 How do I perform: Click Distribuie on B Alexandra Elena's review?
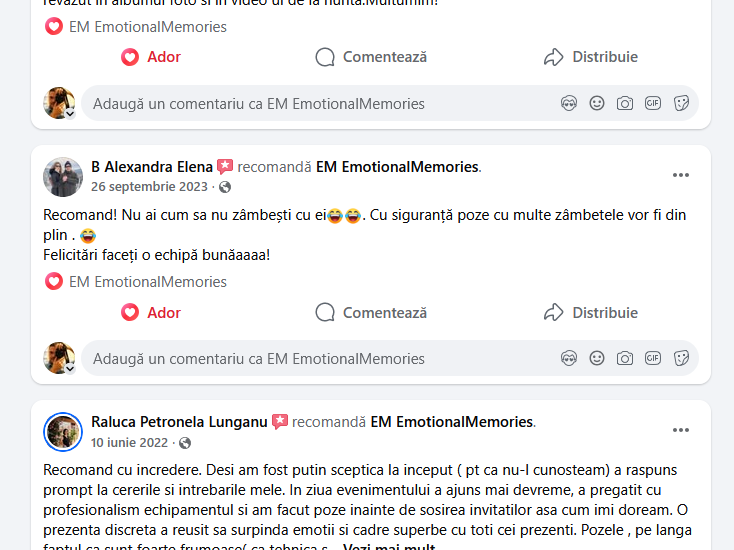[591, 312]
